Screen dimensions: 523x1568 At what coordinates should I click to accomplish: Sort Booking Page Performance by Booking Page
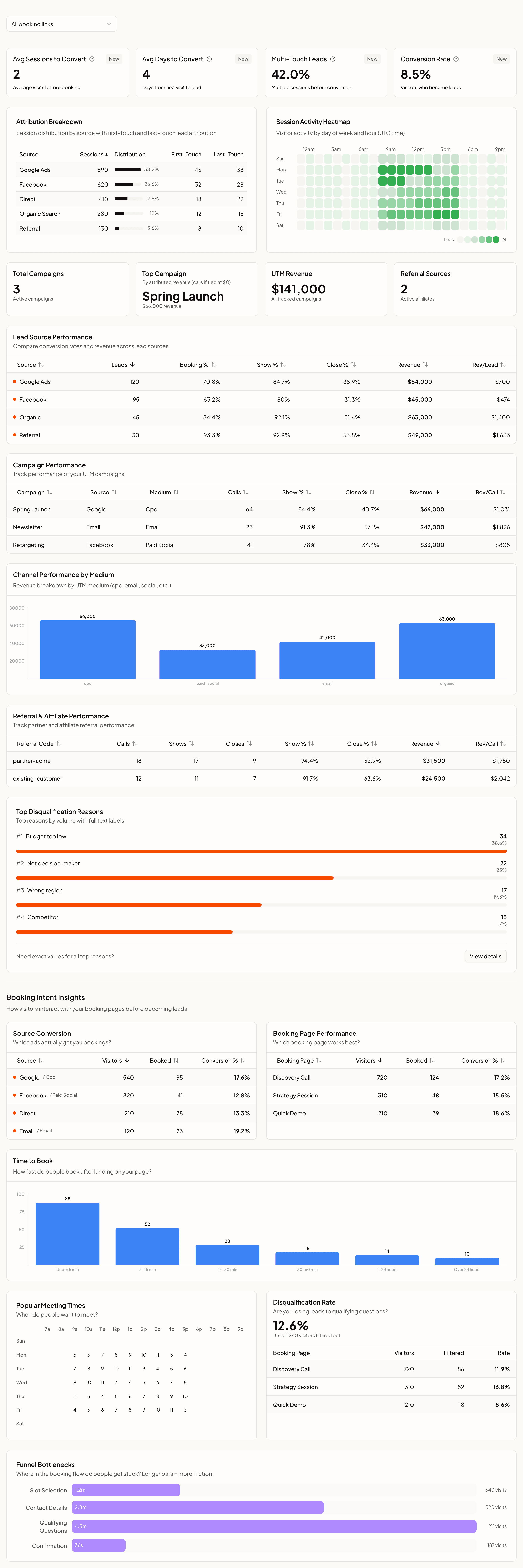299,1060
